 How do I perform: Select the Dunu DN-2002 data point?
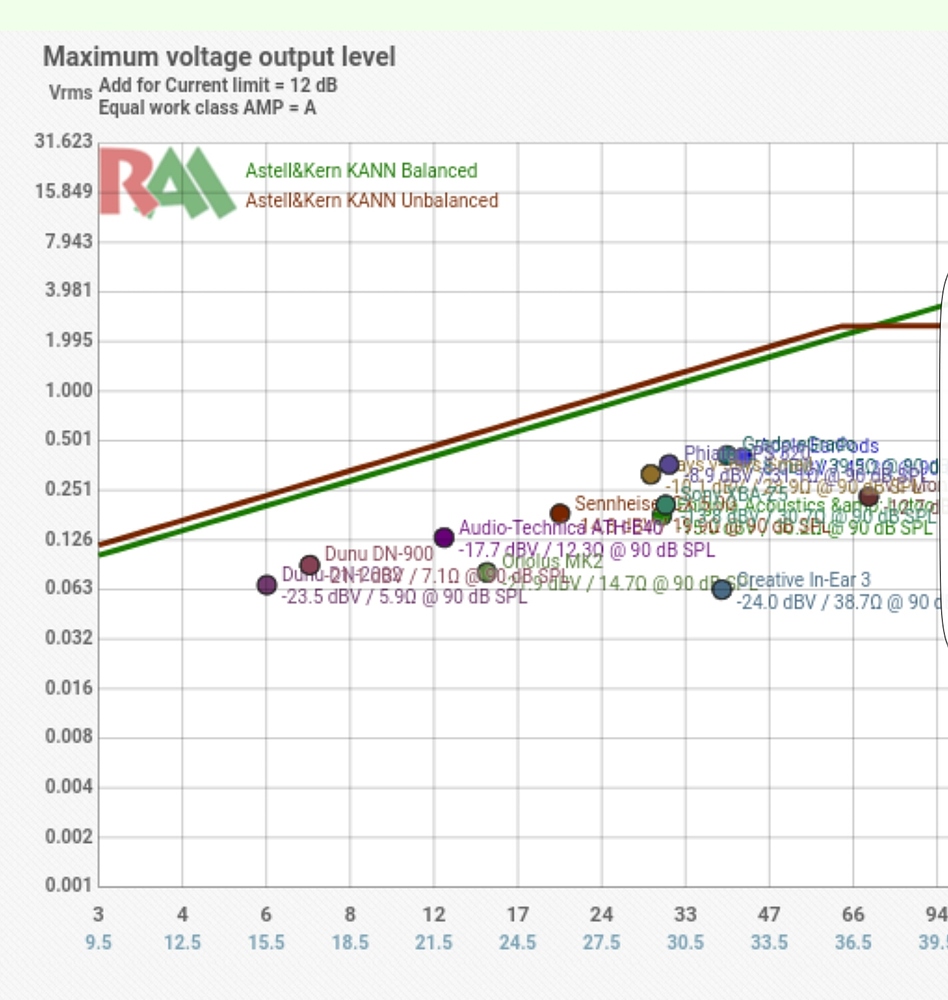tap(267, 585)
